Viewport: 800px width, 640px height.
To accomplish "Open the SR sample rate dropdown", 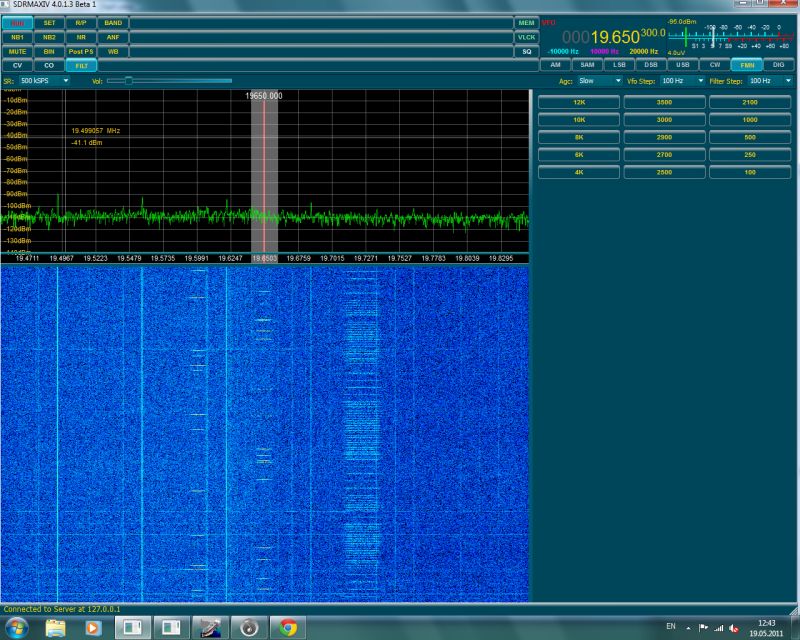I will pyautogui.click(x=44, y=81).
